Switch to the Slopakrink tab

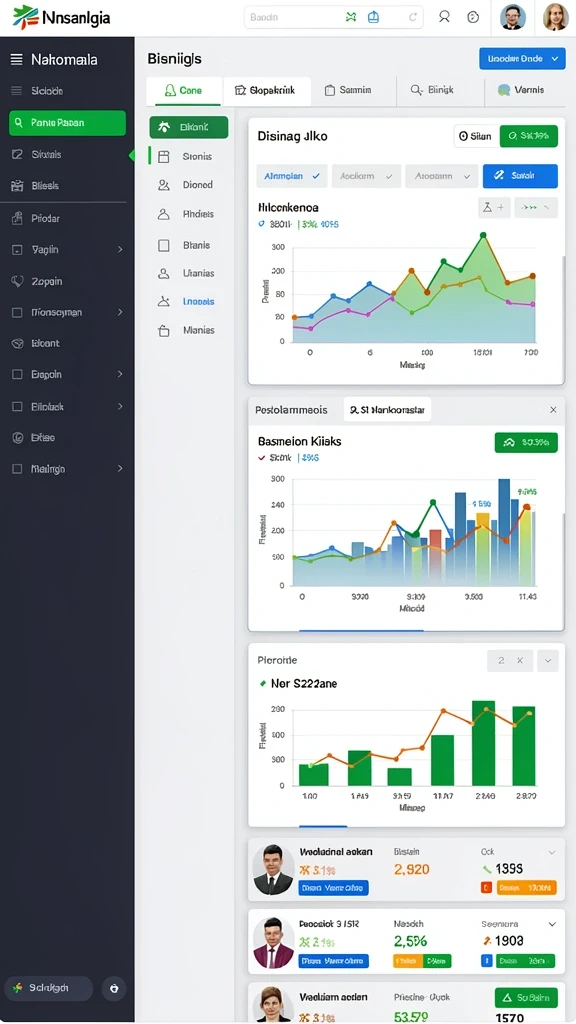tap(266, 91)
